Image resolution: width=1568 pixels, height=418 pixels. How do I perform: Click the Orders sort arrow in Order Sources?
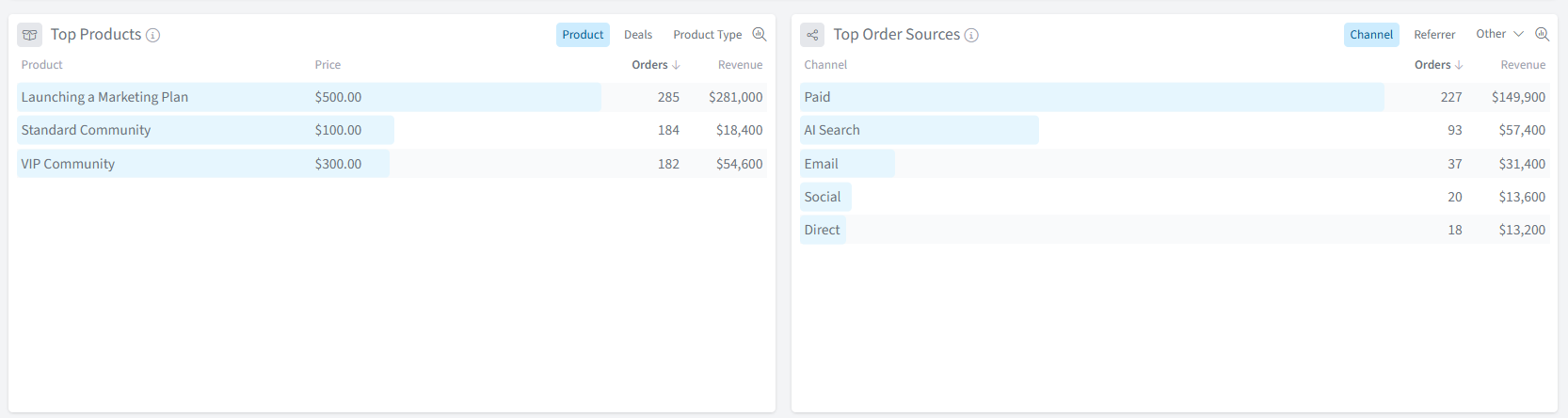click(1459, 65)
